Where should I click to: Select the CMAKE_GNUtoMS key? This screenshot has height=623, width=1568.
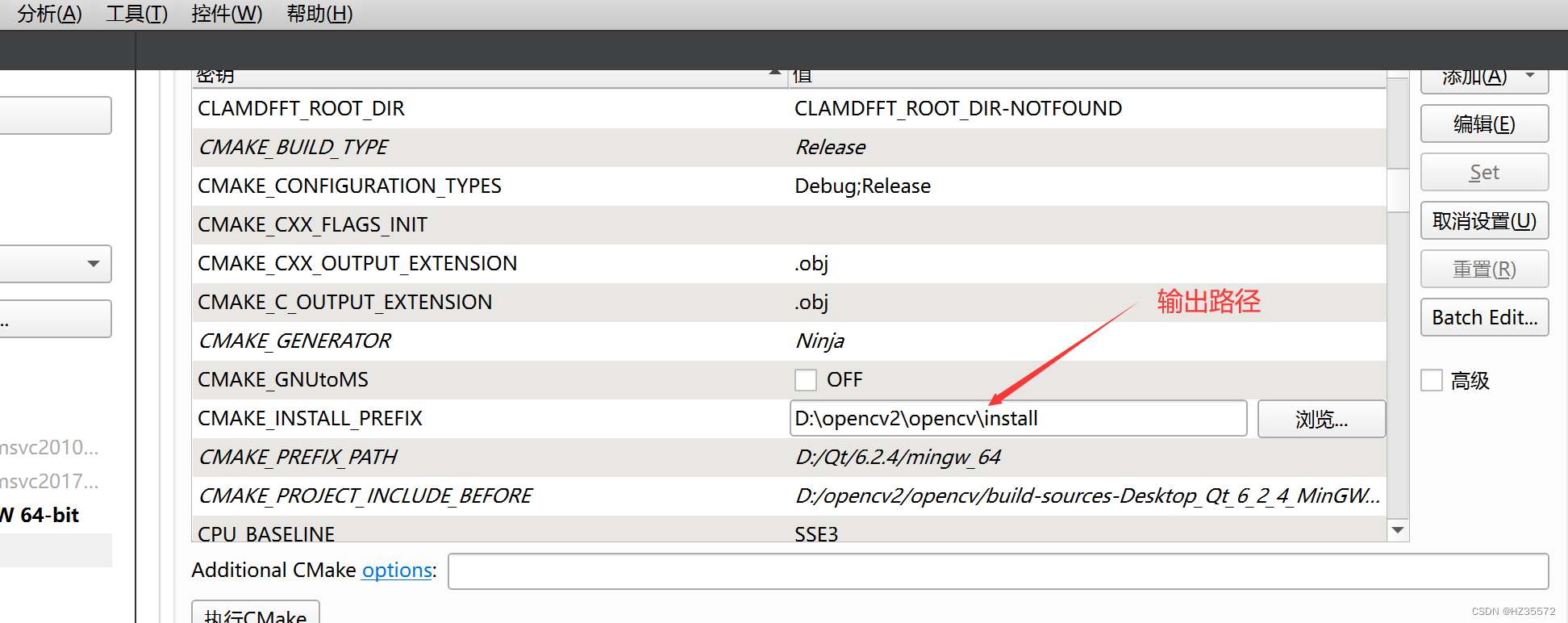283,379
